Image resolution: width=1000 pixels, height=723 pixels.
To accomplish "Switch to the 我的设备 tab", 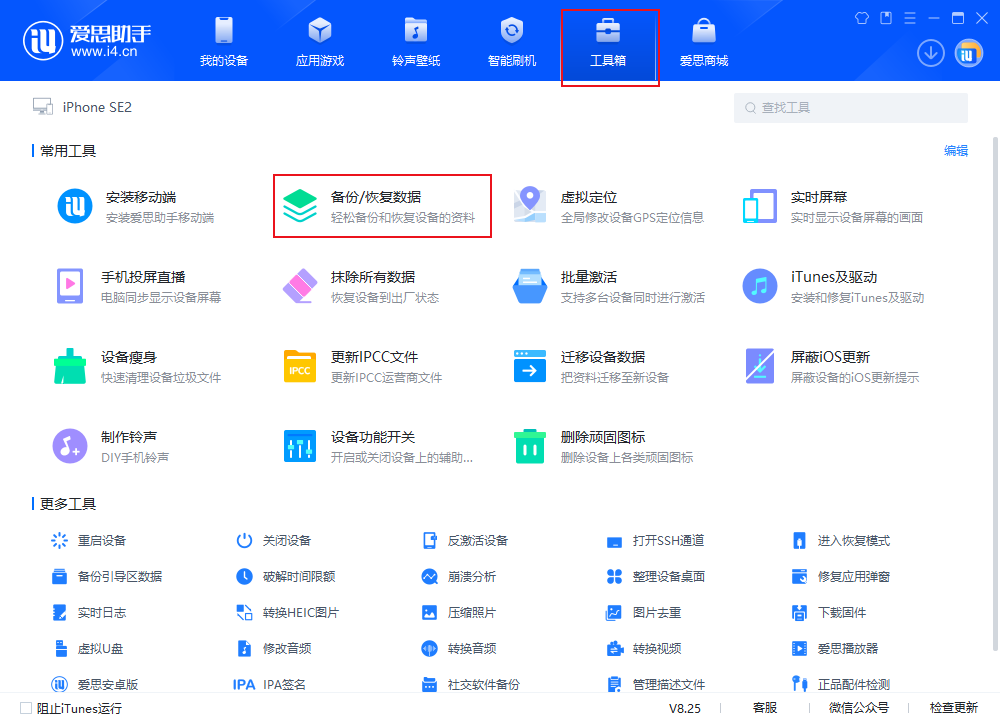I will pyautogui.click(x=223, y=42).
